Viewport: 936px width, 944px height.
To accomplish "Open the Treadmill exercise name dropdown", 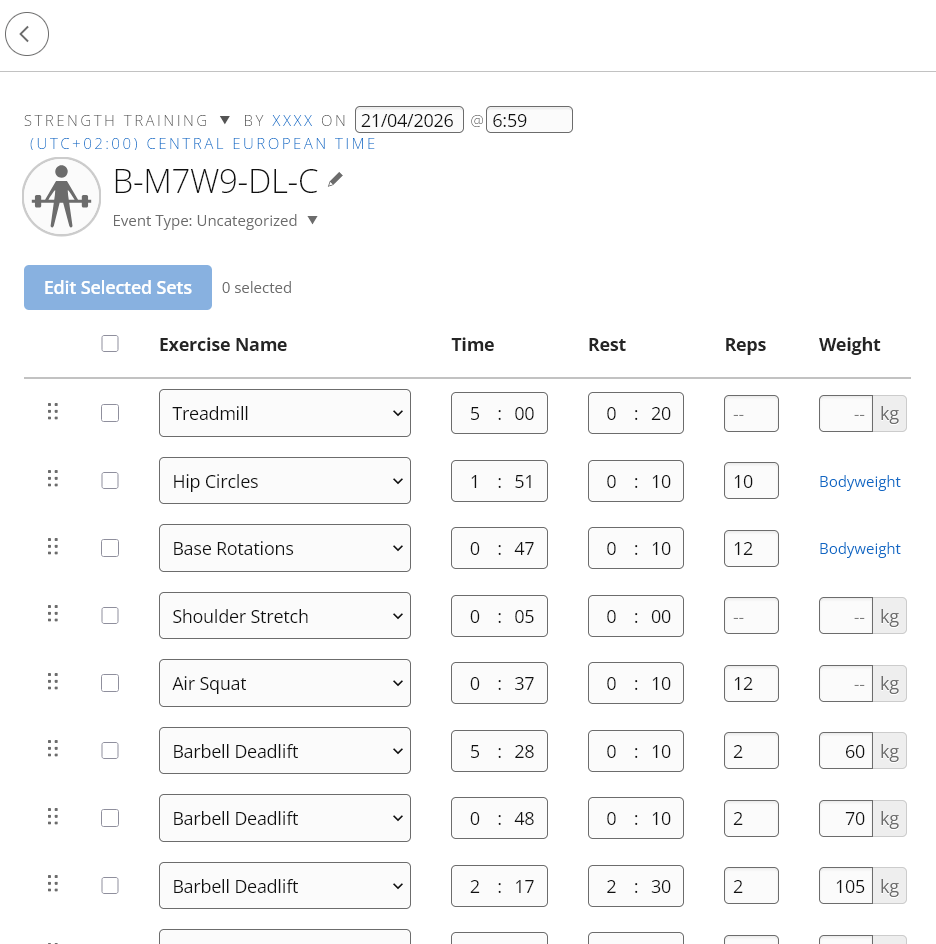I will coord(285,413).
